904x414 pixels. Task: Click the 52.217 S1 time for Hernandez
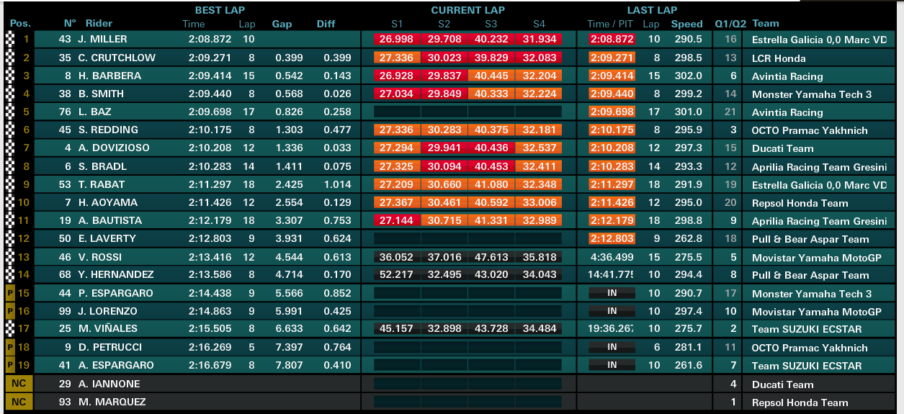(x=397, y=274)
